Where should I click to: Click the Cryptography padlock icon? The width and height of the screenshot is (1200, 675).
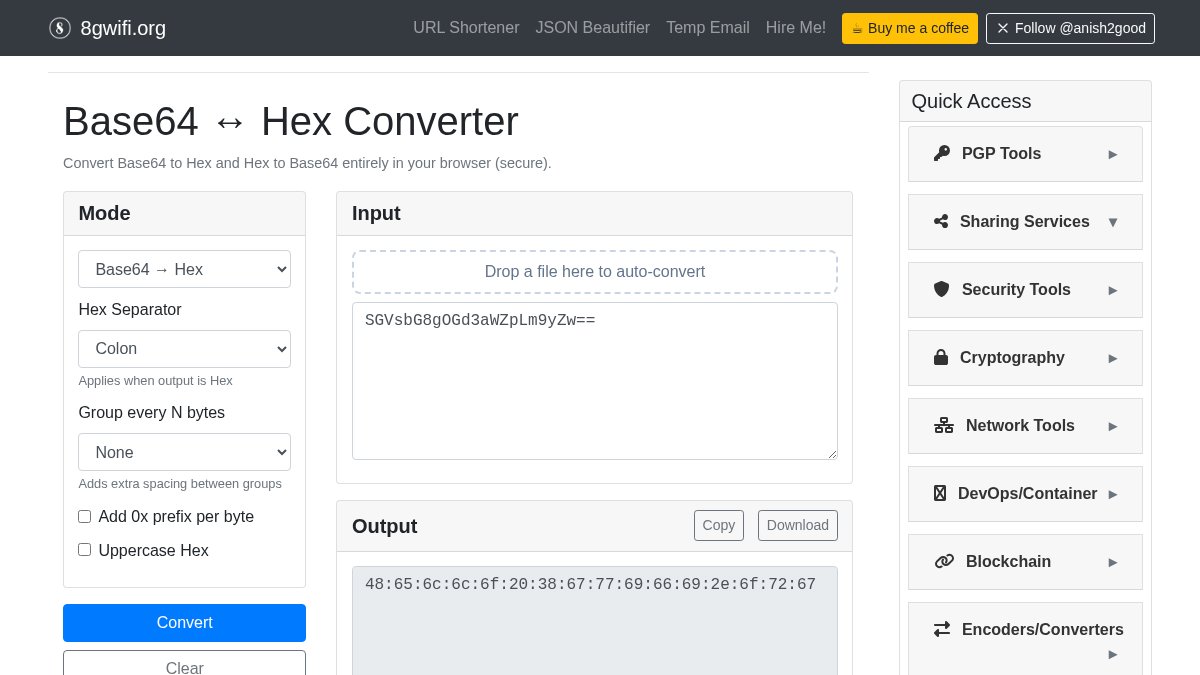941,357
